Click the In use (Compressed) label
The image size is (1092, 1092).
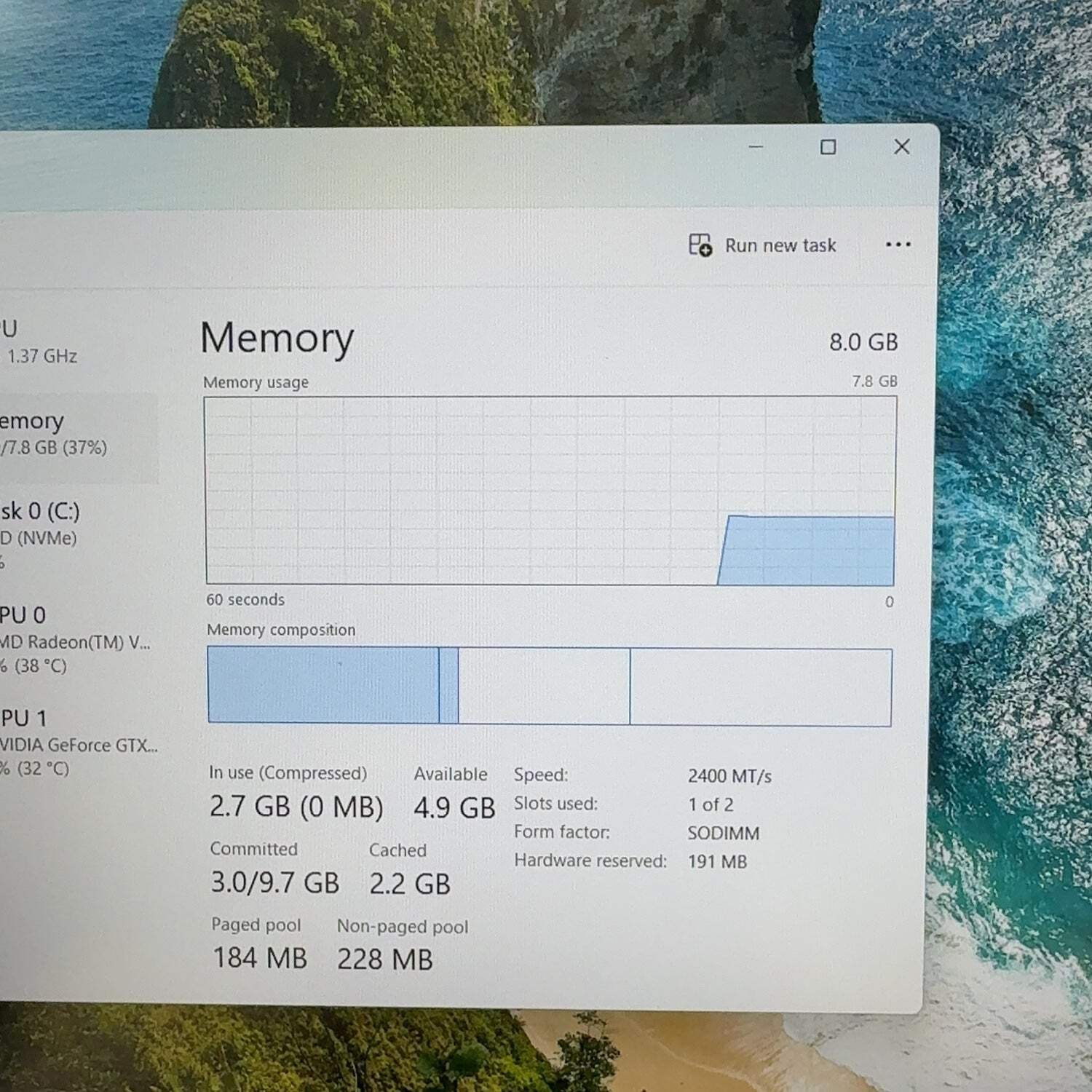click(288, 772)
